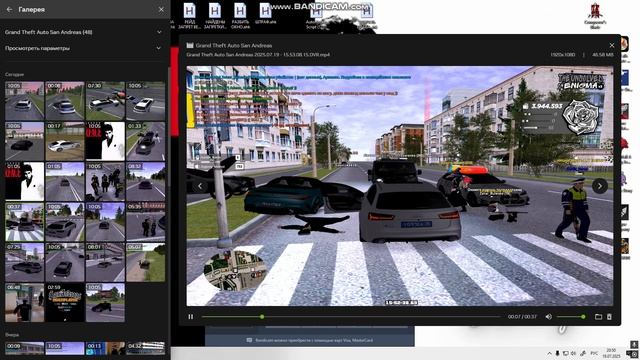Screen dimensions: 640x360
Task: Open the 06:36 clip thumbnail
Action: [x=146, y=222]
